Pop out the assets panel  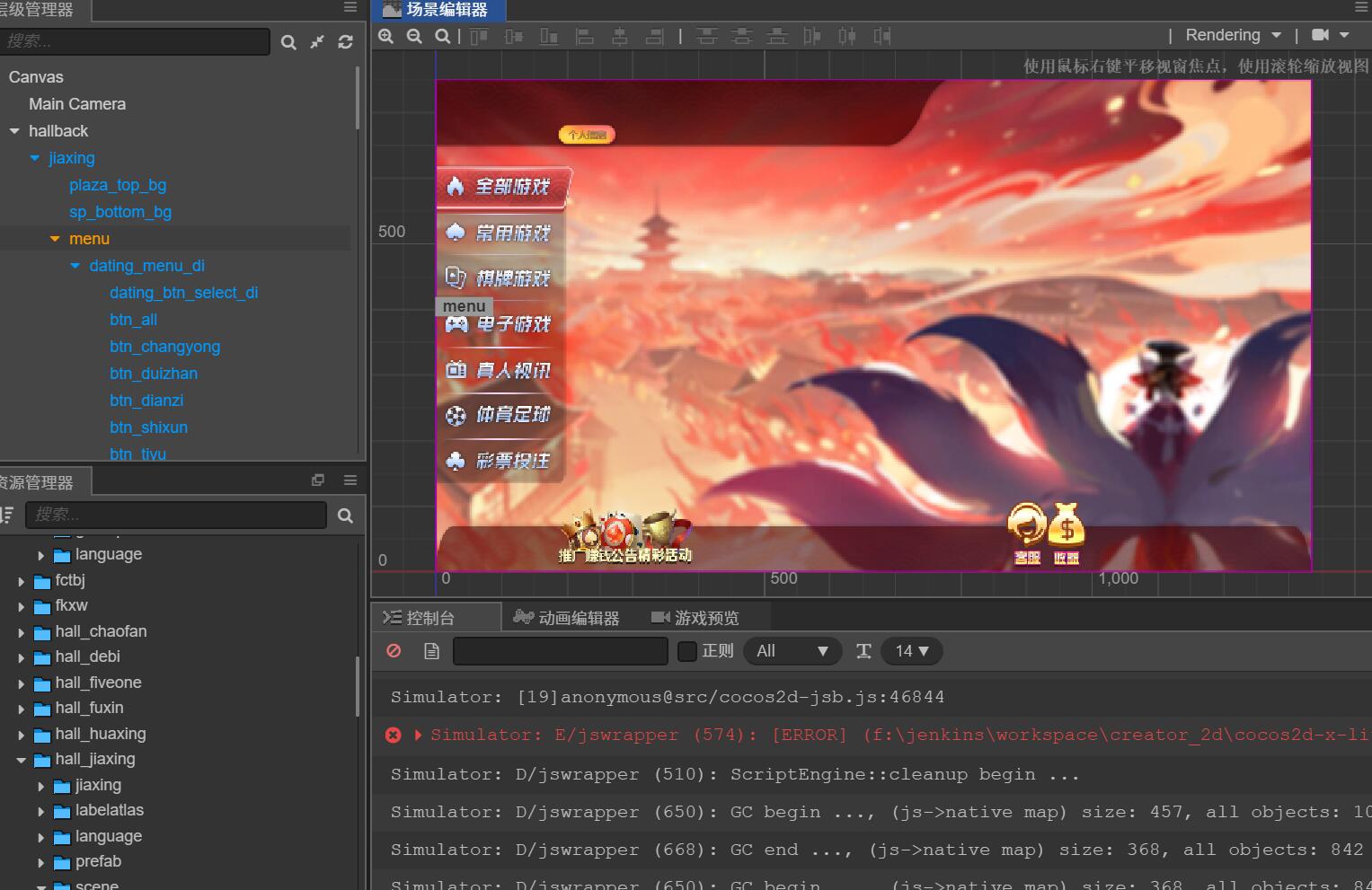click(318, 480)
